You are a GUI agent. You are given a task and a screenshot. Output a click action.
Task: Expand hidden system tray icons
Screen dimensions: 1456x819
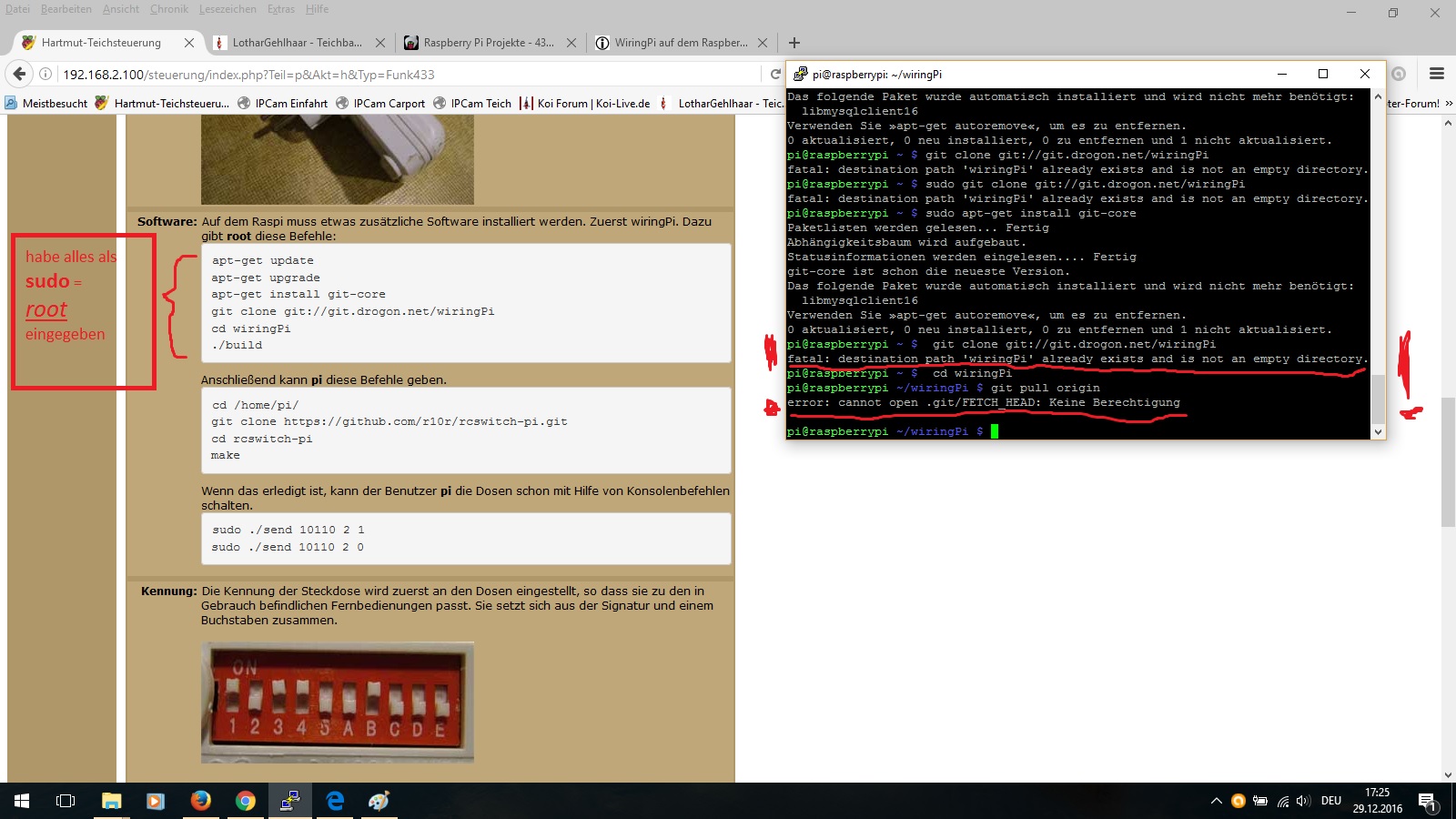coord(1216,801)
